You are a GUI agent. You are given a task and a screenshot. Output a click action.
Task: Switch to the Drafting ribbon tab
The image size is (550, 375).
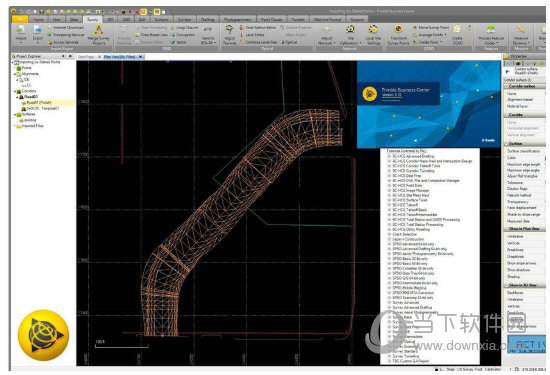pyautogui.click(x=208, y=19)
